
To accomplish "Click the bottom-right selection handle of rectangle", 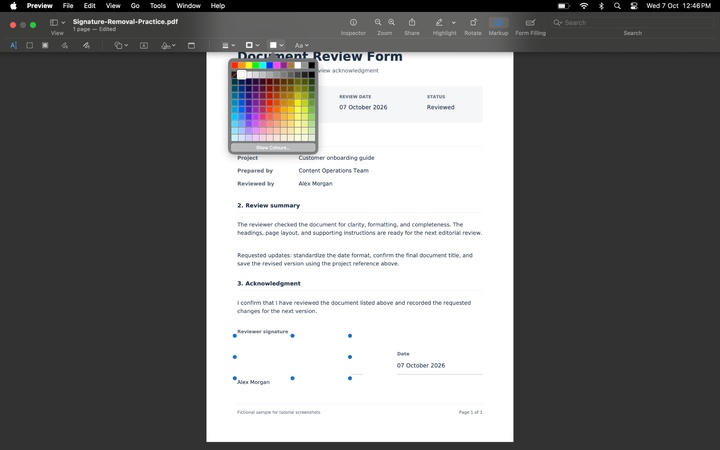I will (x=350, y=378).
